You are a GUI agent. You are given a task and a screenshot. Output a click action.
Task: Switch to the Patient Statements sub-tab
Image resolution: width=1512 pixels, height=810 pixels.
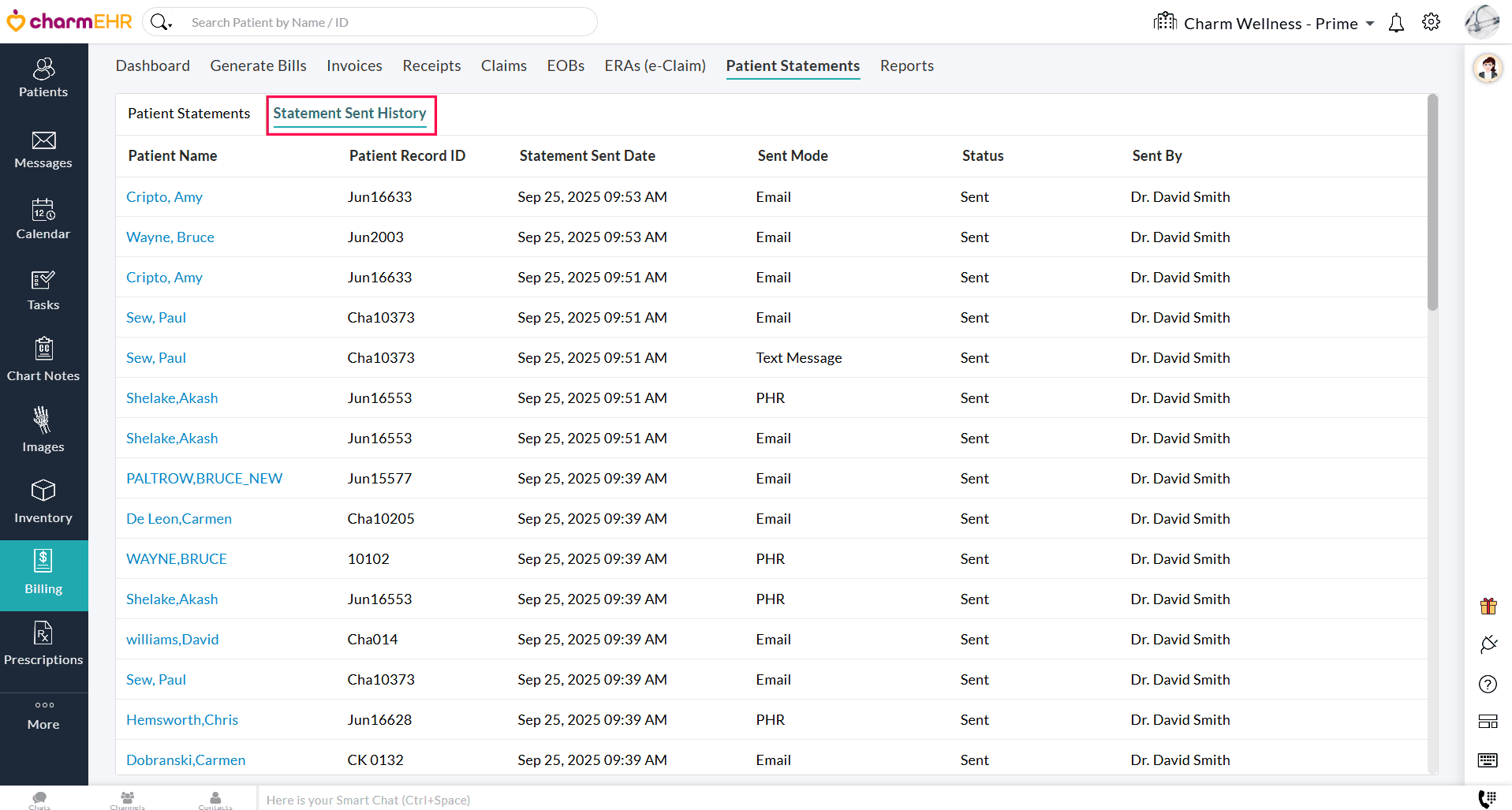[189, 114]
